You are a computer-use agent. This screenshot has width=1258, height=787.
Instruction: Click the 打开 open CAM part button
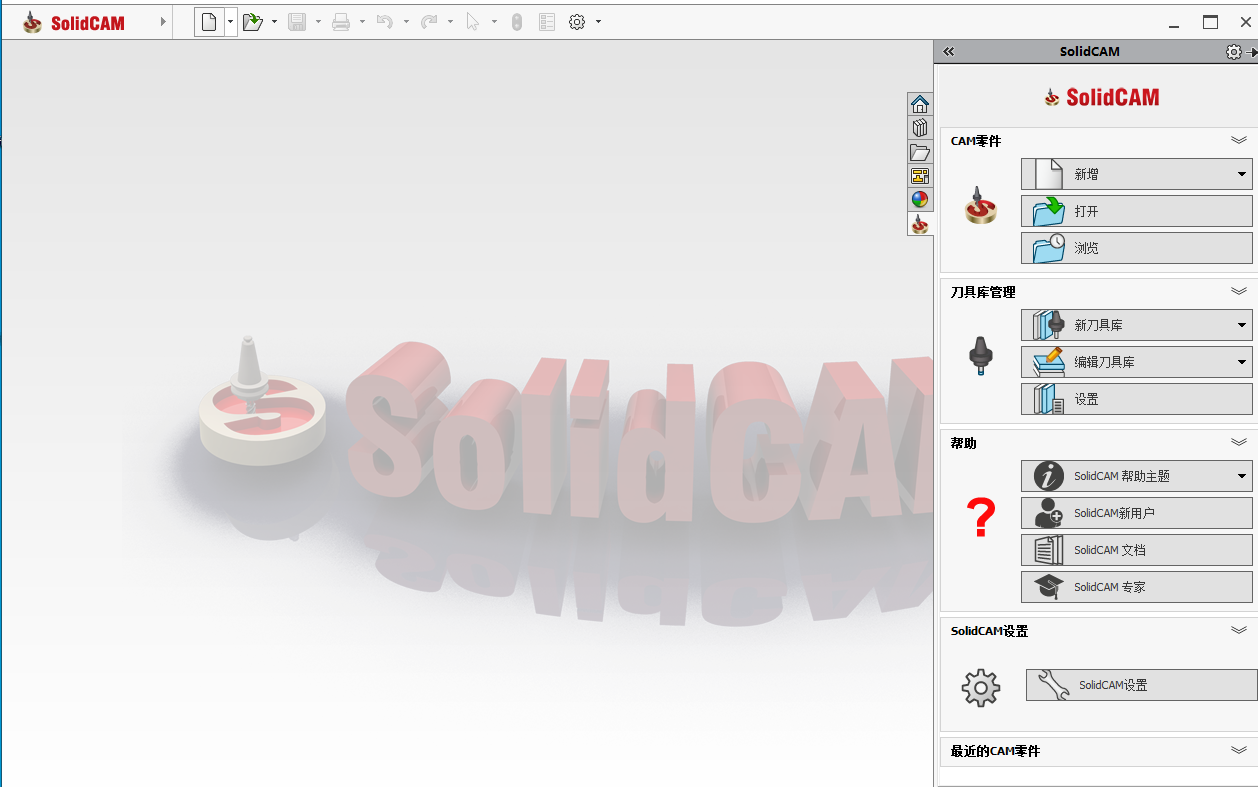click(x=1136, y=211)
